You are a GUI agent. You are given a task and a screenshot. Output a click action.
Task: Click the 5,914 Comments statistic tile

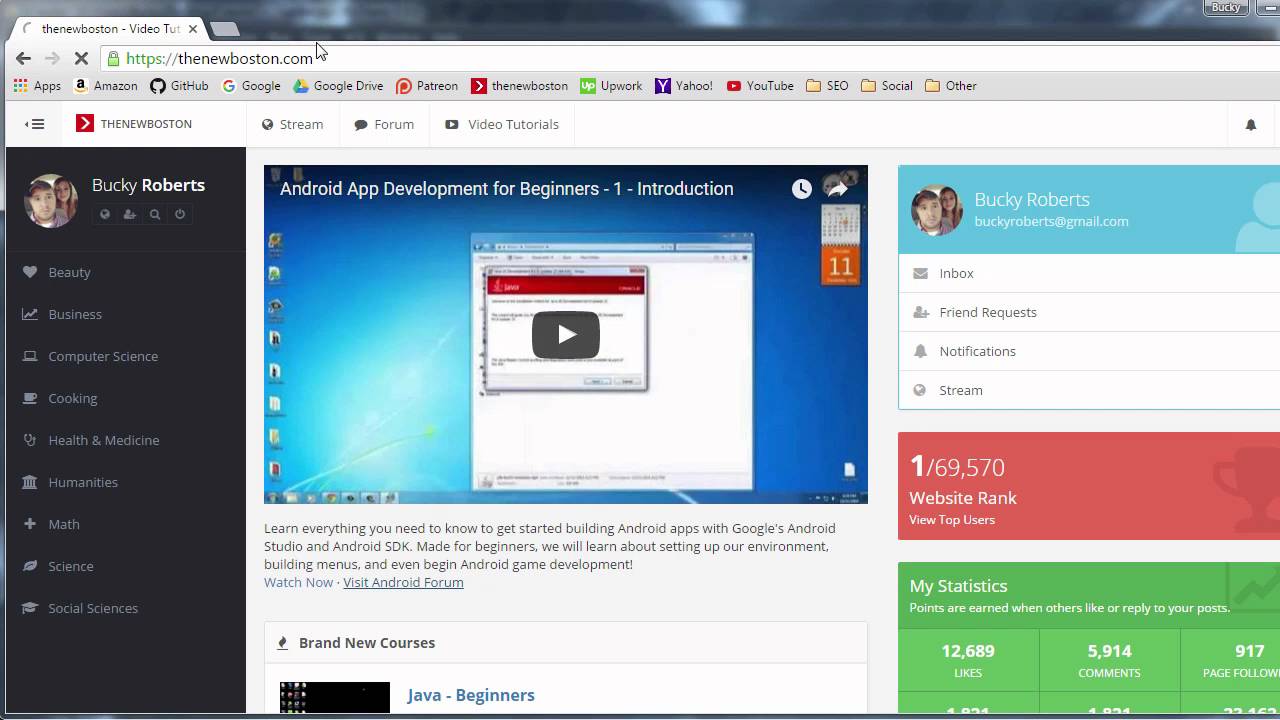1109,660
